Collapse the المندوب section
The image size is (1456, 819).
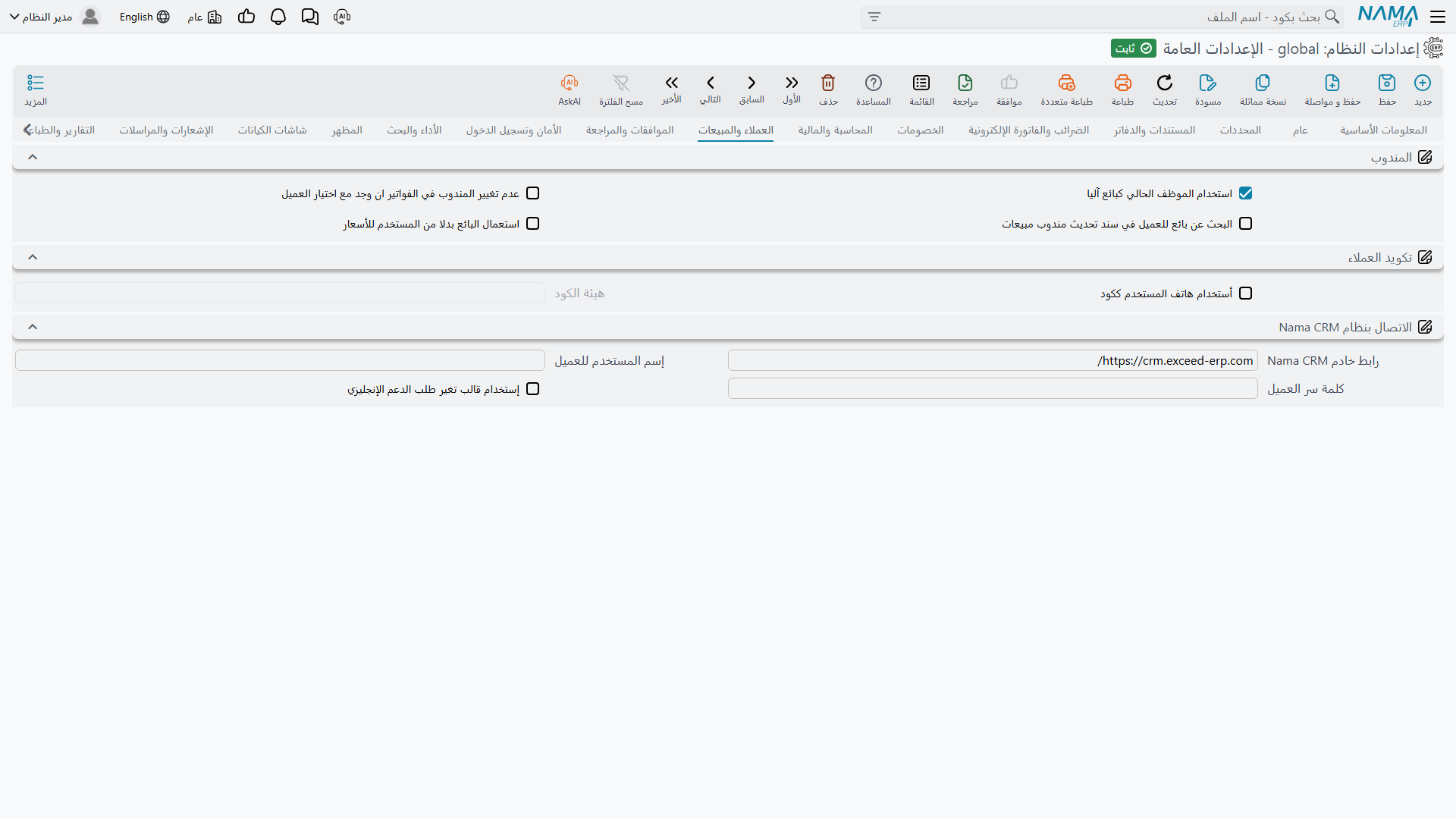coord(33,157)
